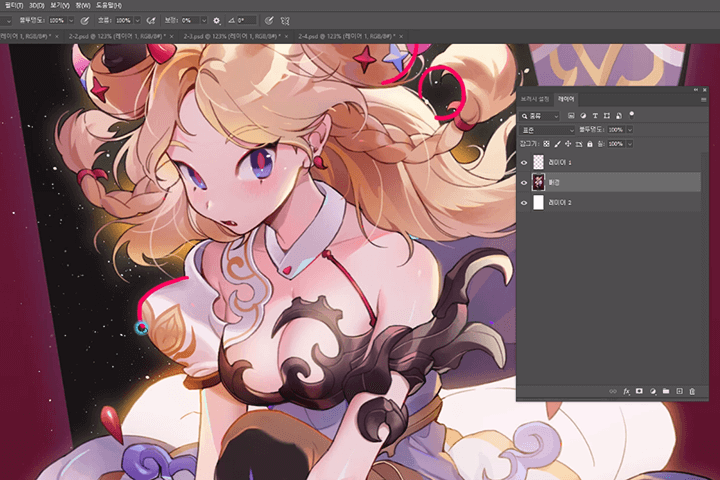Hide 레이어 1 layer eye icon
This screenshot has width=720, height=480.
coord(524,163)
